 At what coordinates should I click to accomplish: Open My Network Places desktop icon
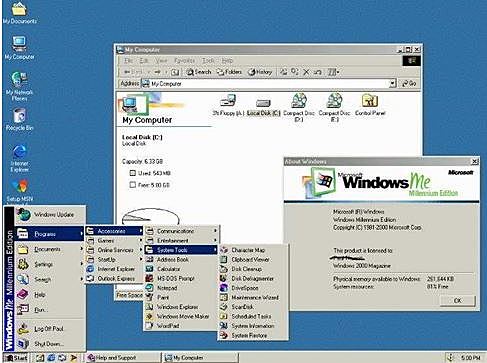coord(19,86)
